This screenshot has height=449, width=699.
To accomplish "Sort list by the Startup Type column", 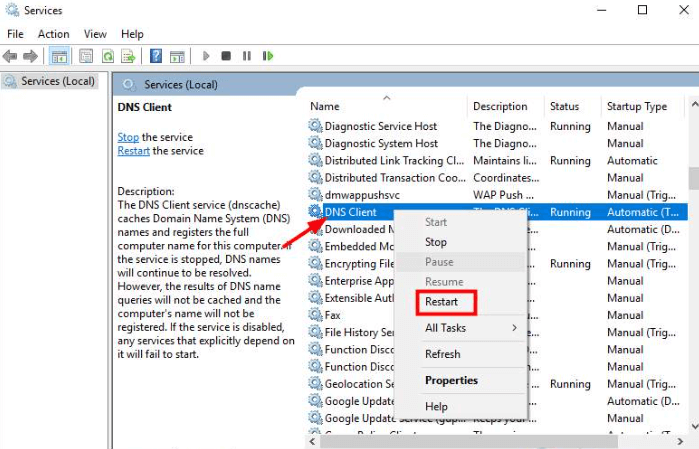I will click(x=636, y=106).
